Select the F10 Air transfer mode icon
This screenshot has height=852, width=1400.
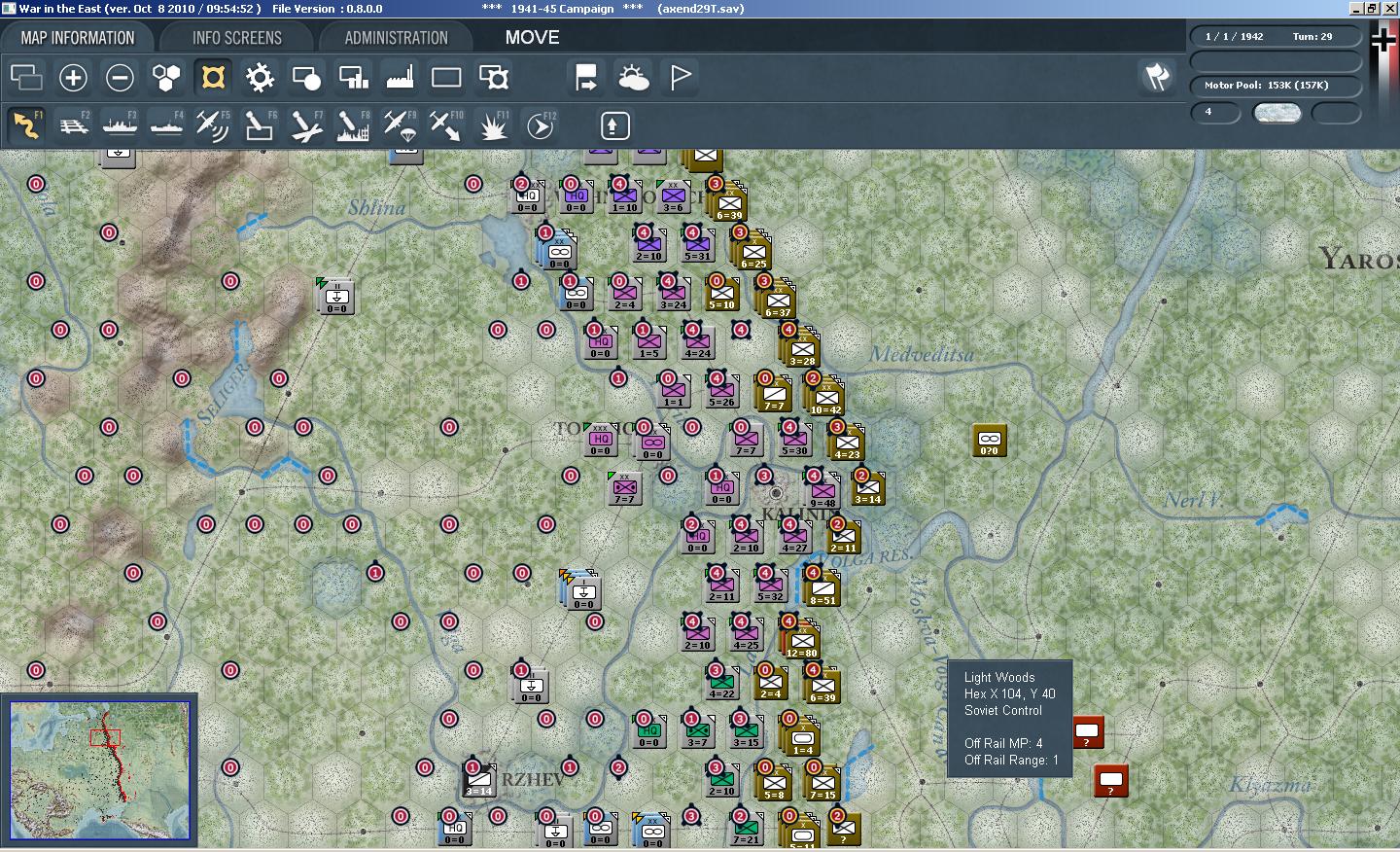coord(446,125)
